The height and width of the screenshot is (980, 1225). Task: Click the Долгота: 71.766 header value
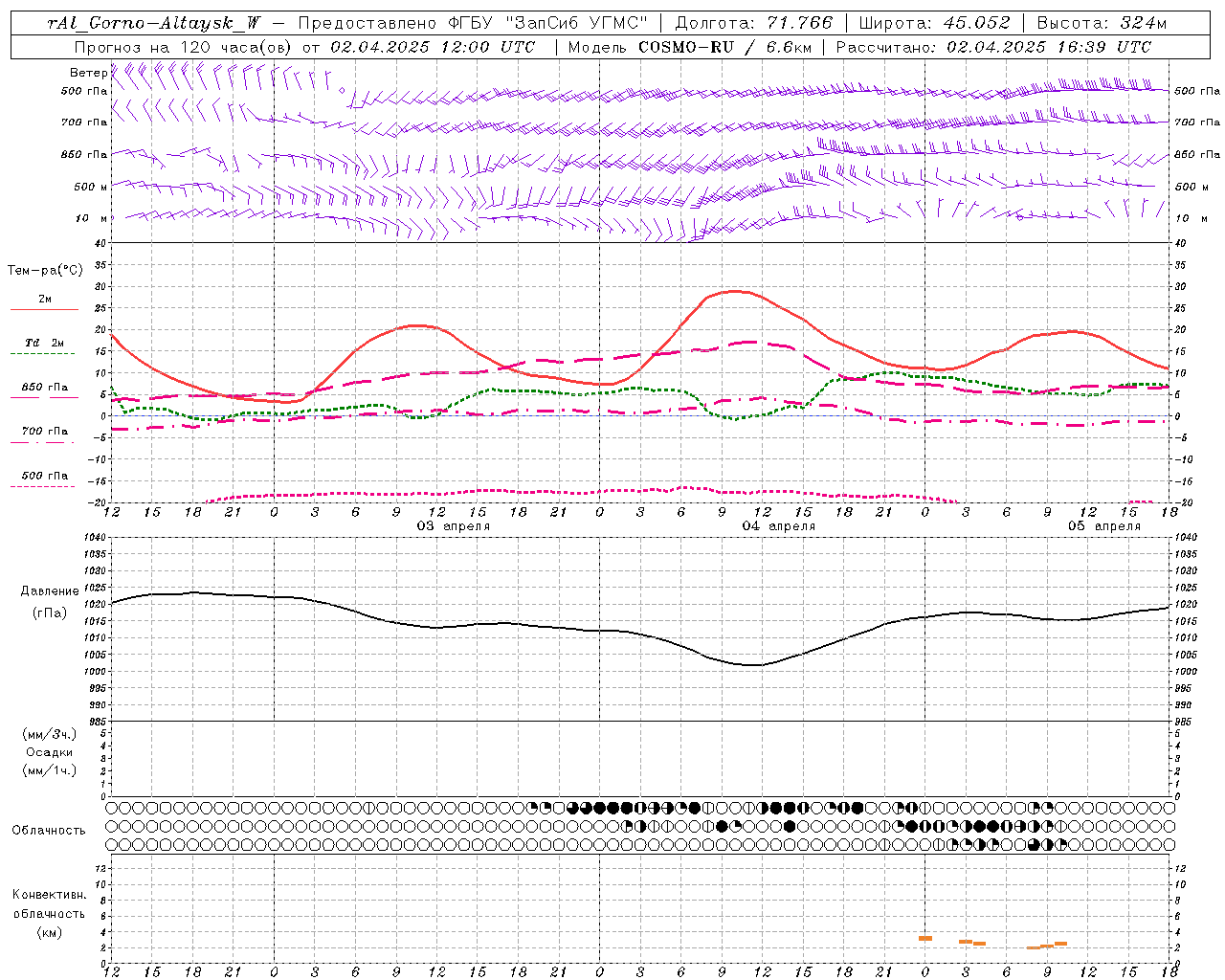click(754, 23)
